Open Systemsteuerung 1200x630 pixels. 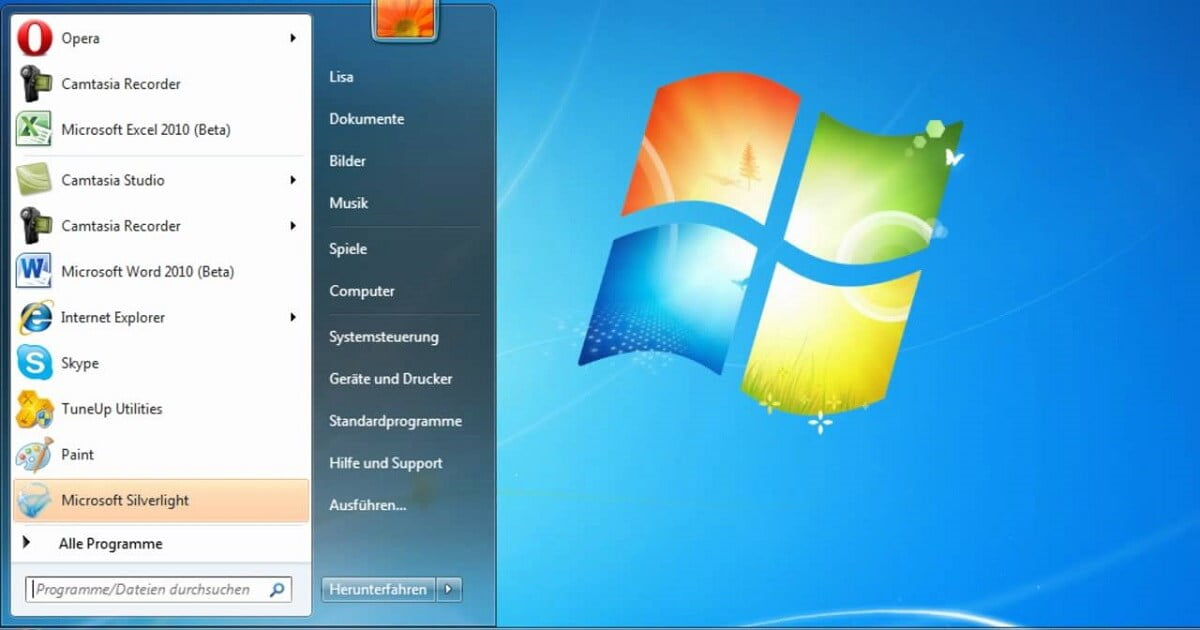pyautogui.click(x=384, y=337)
